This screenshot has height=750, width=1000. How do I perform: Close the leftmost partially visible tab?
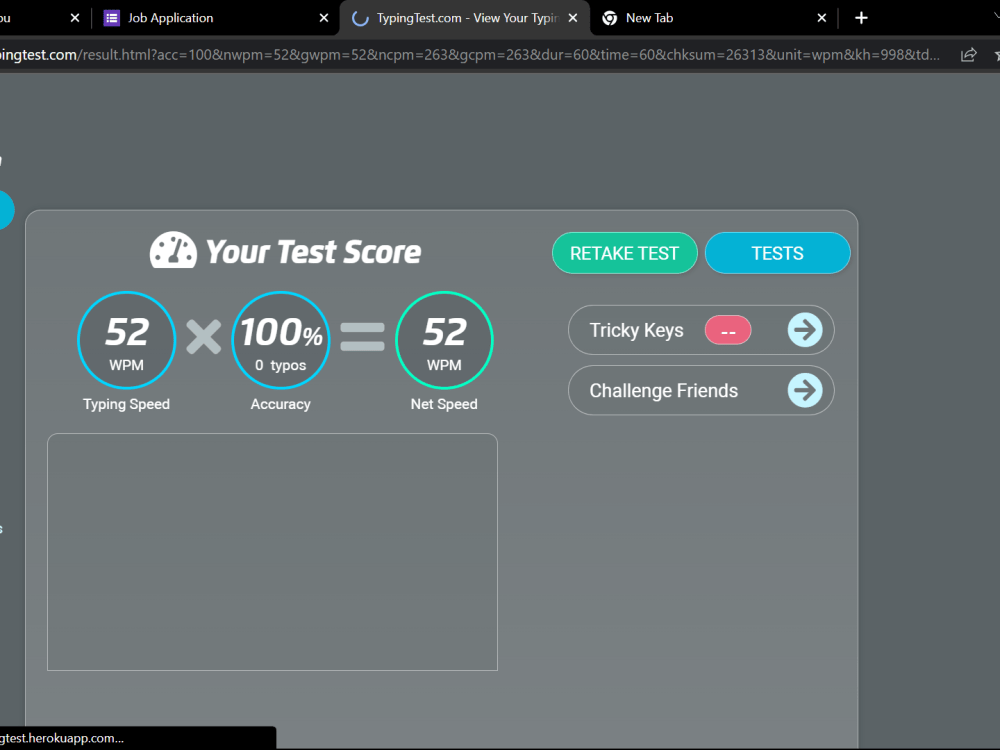pyautogui.click(x=75, y=18)
